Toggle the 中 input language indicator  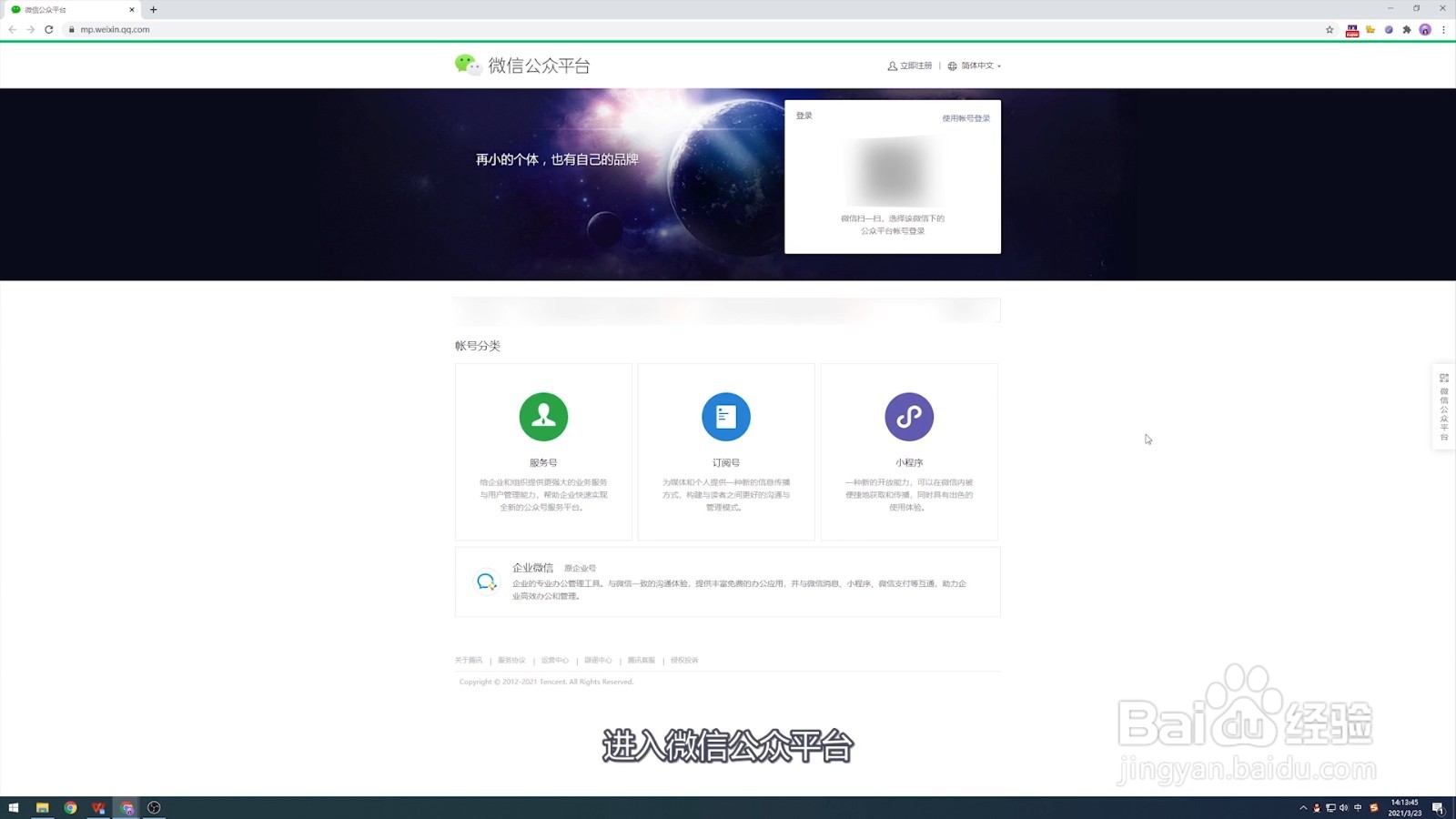pyautogui.click(x=1359, y=808)
